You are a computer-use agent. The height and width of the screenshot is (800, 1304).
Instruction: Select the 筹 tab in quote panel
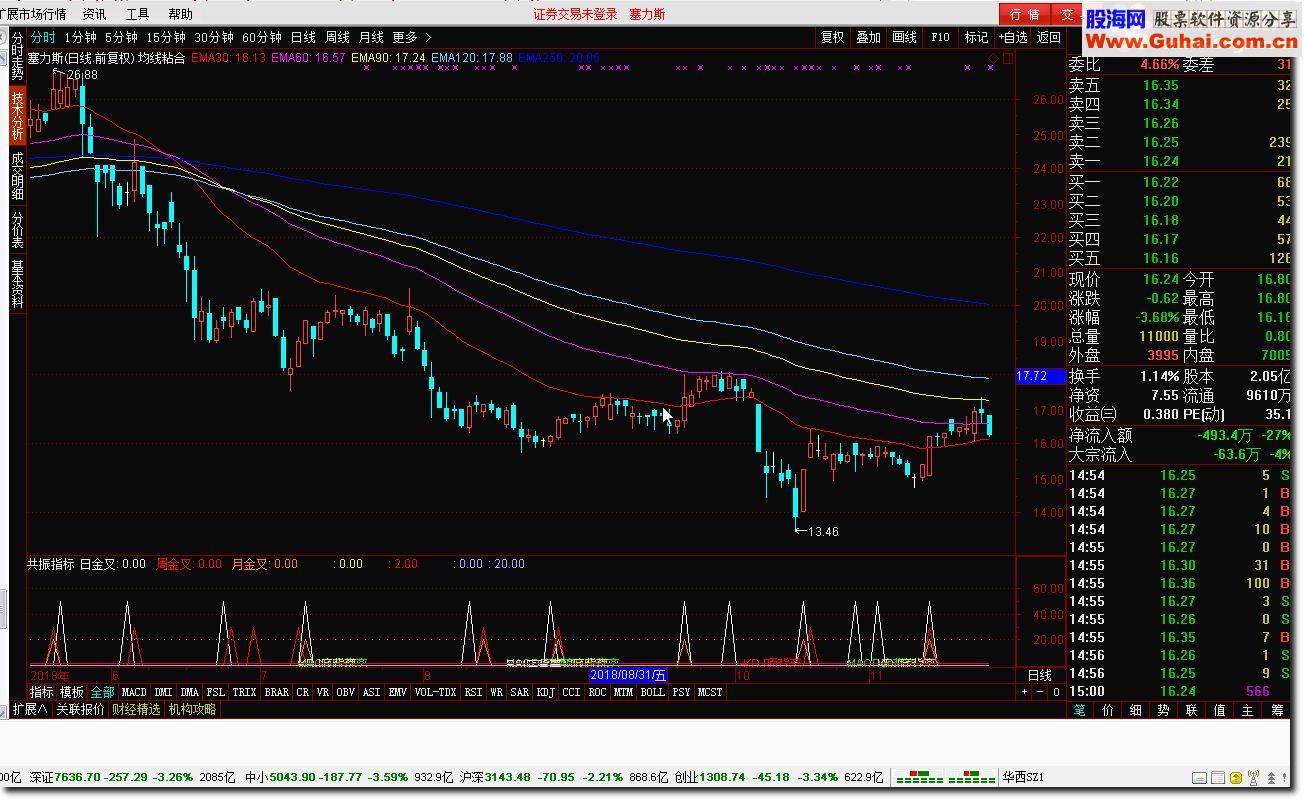click(1278, 710)
